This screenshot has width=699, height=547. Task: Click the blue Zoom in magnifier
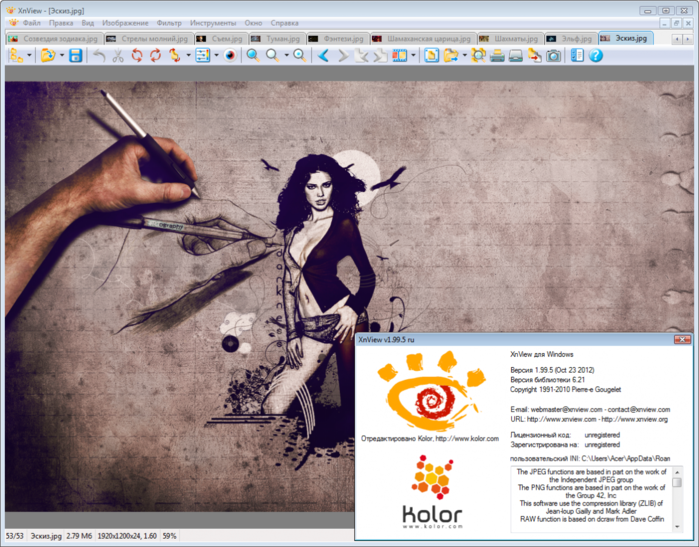pyautogui.click(x=253, y=56)
